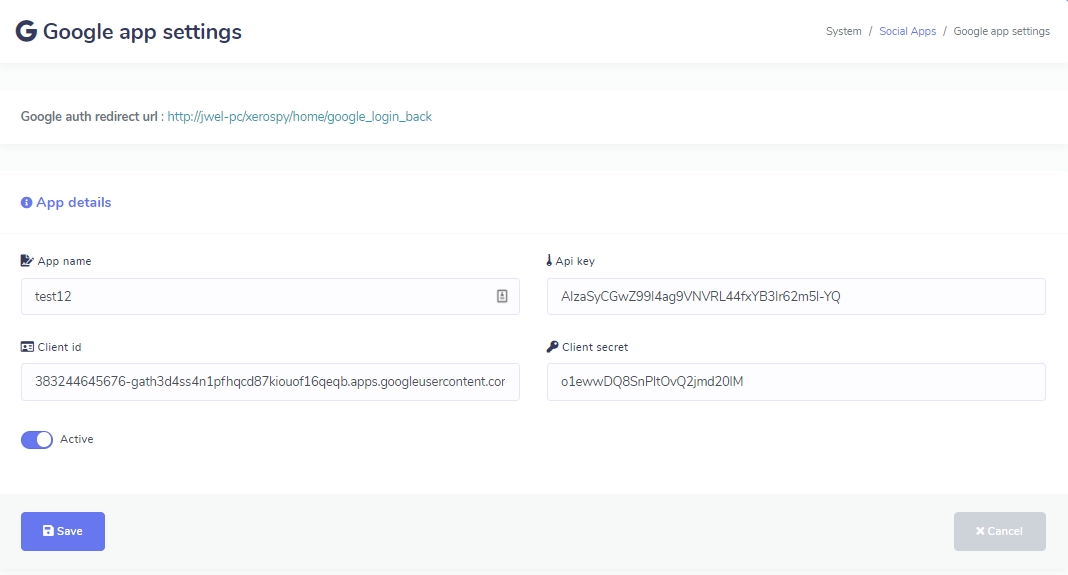The image size is (1068, 575).
Task: Toggle the Active switch off
Action: [37, 440]
